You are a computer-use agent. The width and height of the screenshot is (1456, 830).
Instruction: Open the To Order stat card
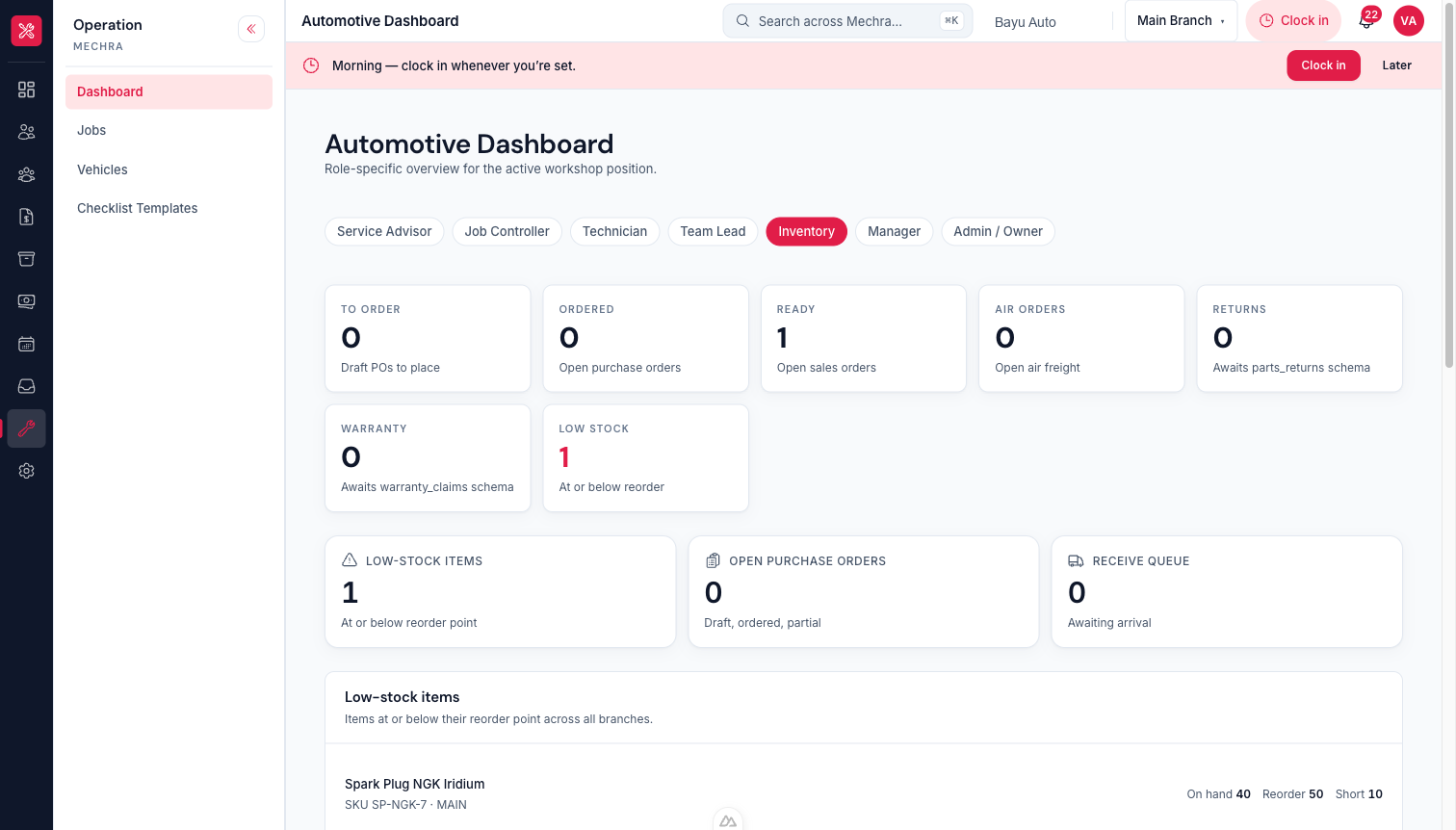coord(428,338)
